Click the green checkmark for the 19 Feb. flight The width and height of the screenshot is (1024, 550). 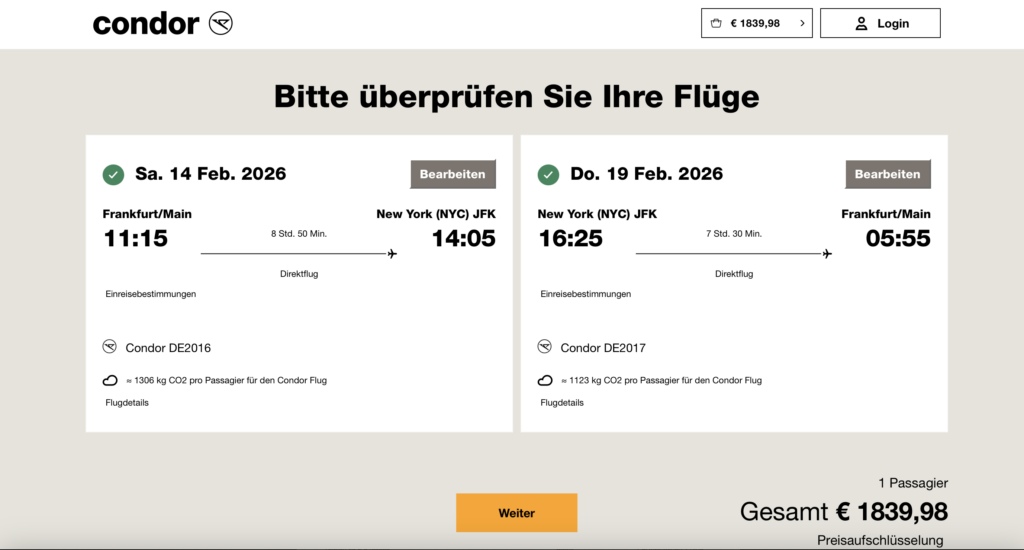pos(548,175)
